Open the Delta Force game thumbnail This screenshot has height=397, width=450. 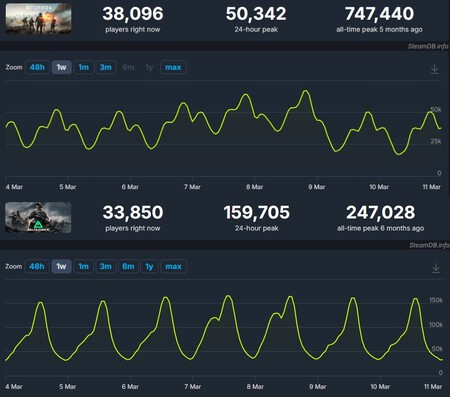(x=38, y=217)
